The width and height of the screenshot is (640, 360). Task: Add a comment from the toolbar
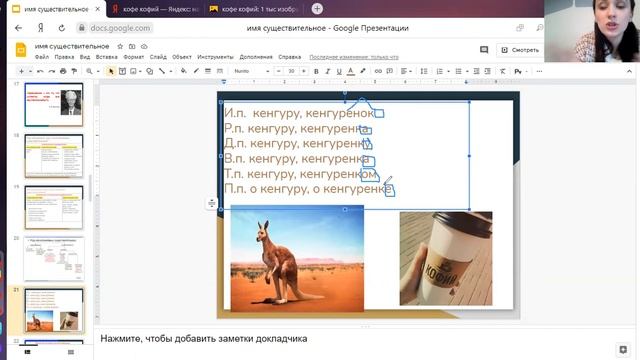coord(390,71)
